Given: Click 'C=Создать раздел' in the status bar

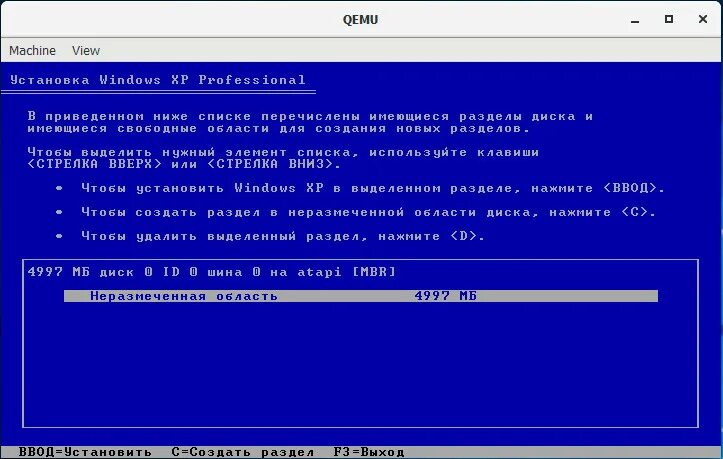Looking at the screenshot, I should (x=243, y=452).
